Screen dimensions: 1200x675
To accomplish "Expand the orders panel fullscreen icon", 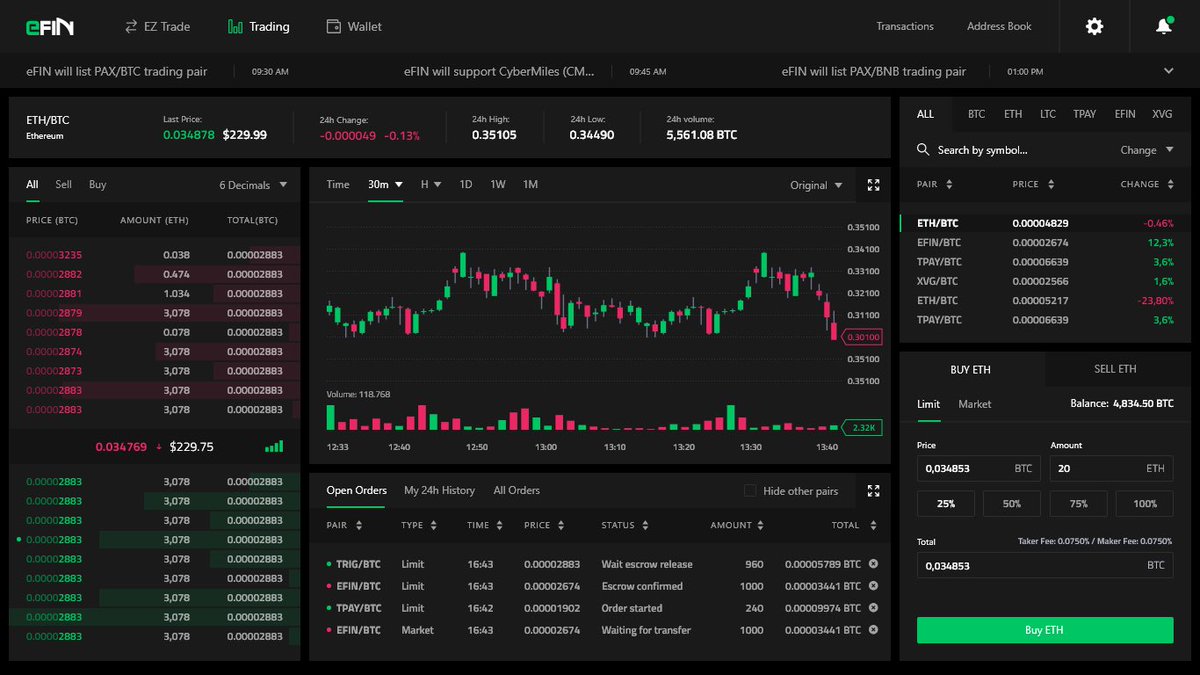I will pyautogui.click(x=874, y=491).
